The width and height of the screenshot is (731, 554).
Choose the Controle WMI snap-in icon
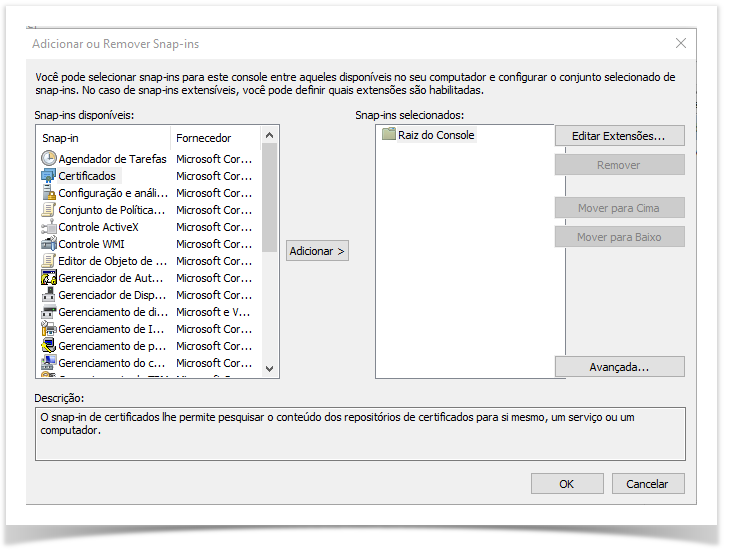pyautogui.click(x=49, y=244)
